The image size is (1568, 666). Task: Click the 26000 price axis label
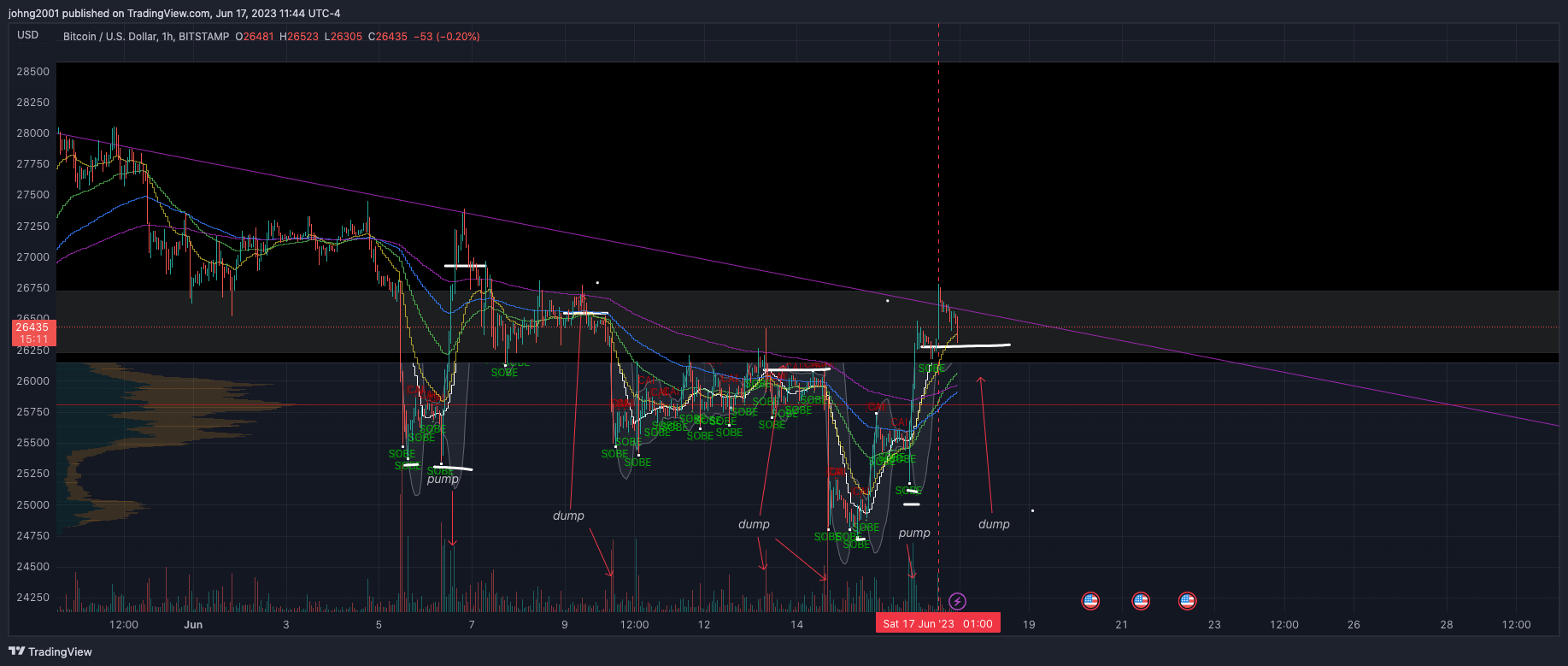(x=33, y=381)
